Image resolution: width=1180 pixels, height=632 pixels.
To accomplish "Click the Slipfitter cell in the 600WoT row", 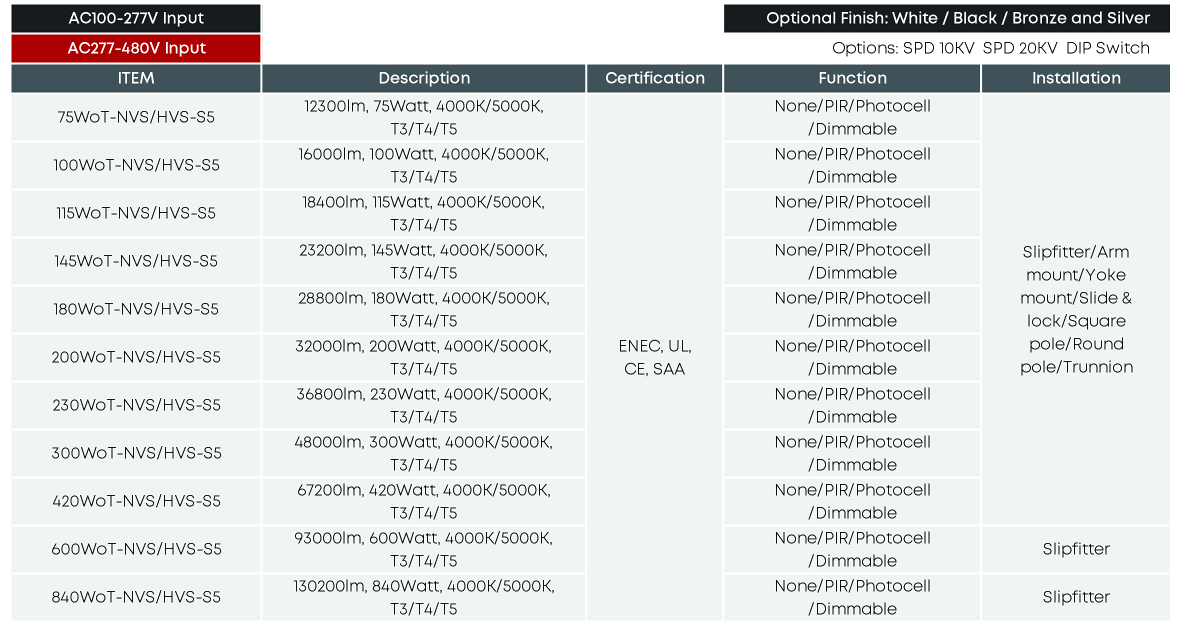I will point(1076,549).
